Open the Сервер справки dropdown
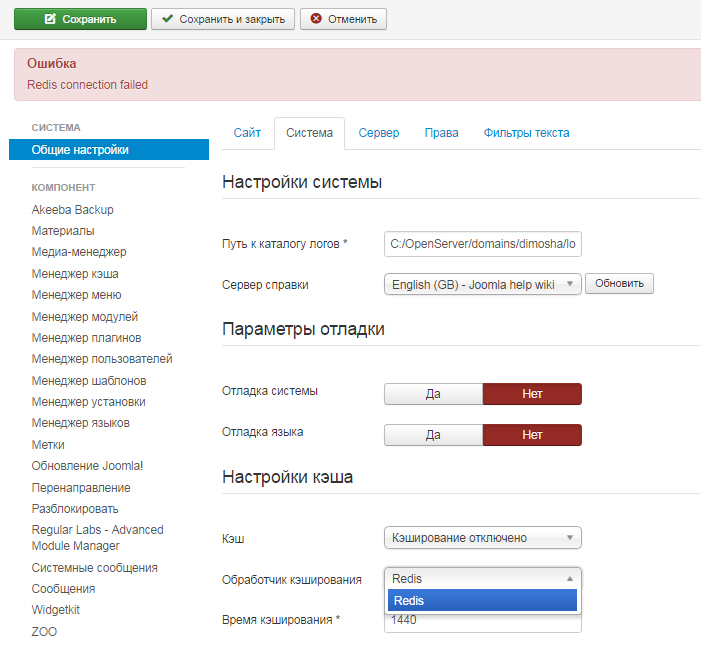The image size is (701, 649). click(482, 285)
